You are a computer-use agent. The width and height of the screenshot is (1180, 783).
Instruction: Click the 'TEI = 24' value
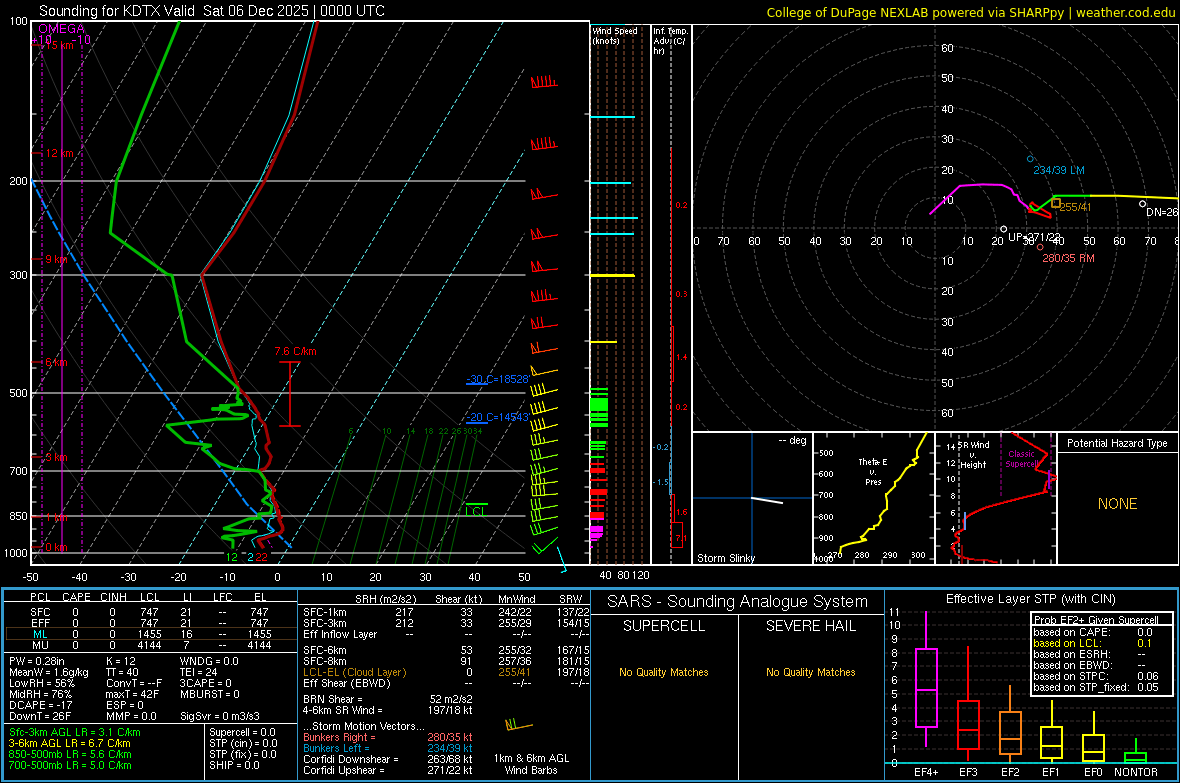click(199, 672)
